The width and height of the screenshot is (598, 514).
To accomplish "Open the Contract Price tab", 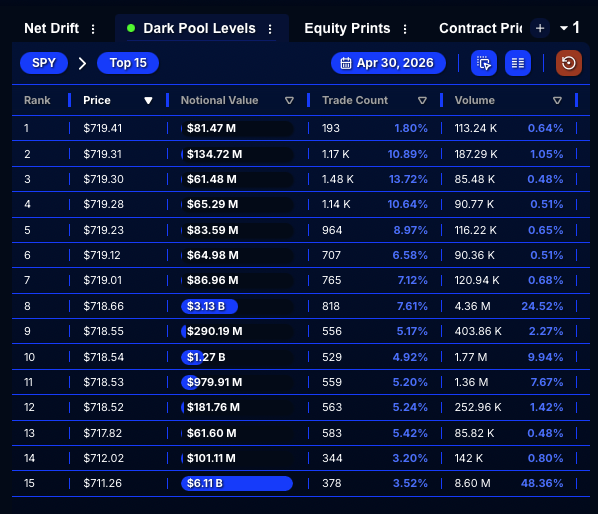I will (x=481, y=28).
